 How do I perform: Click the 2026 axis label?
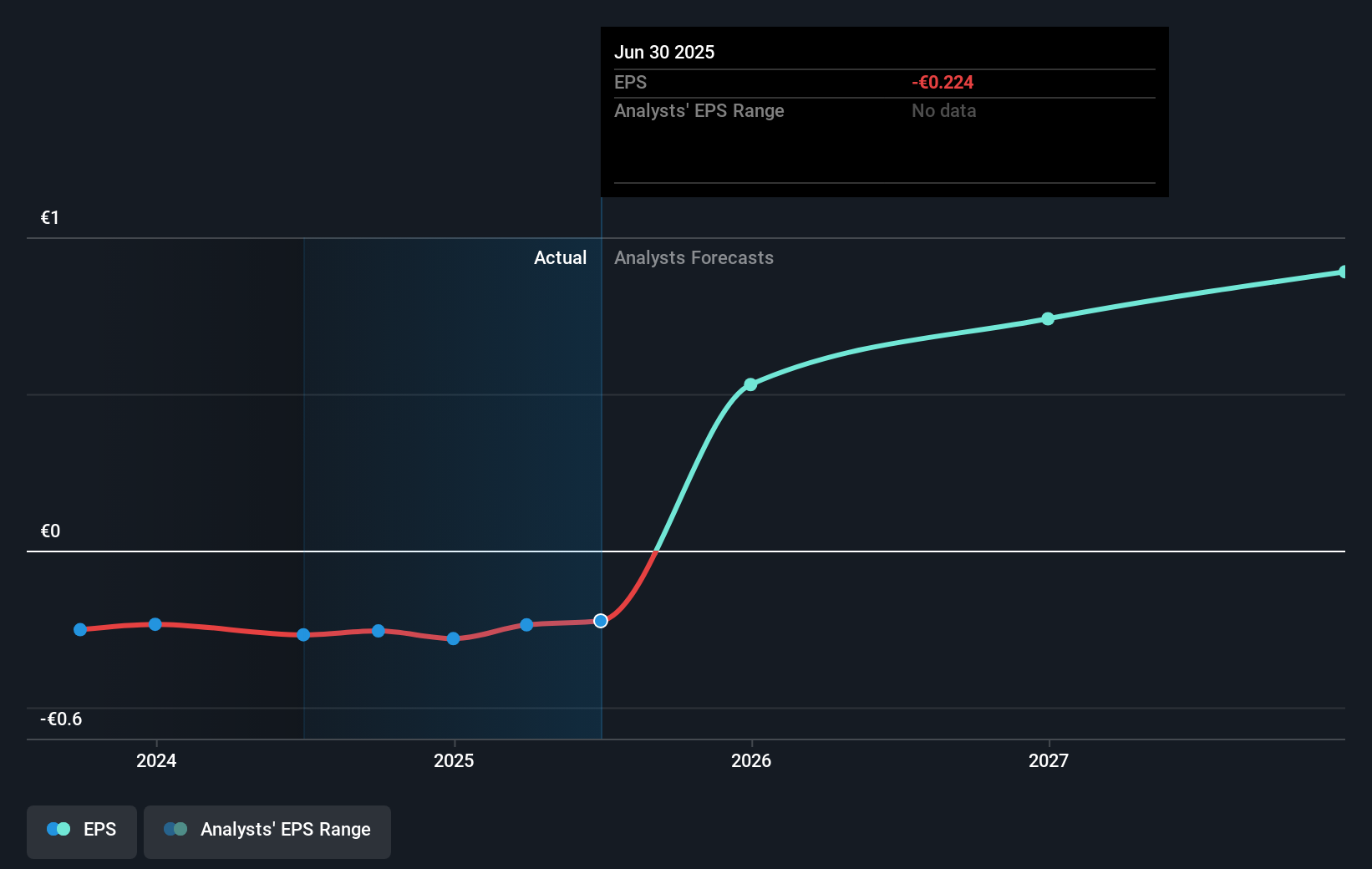tap(750, 761)
